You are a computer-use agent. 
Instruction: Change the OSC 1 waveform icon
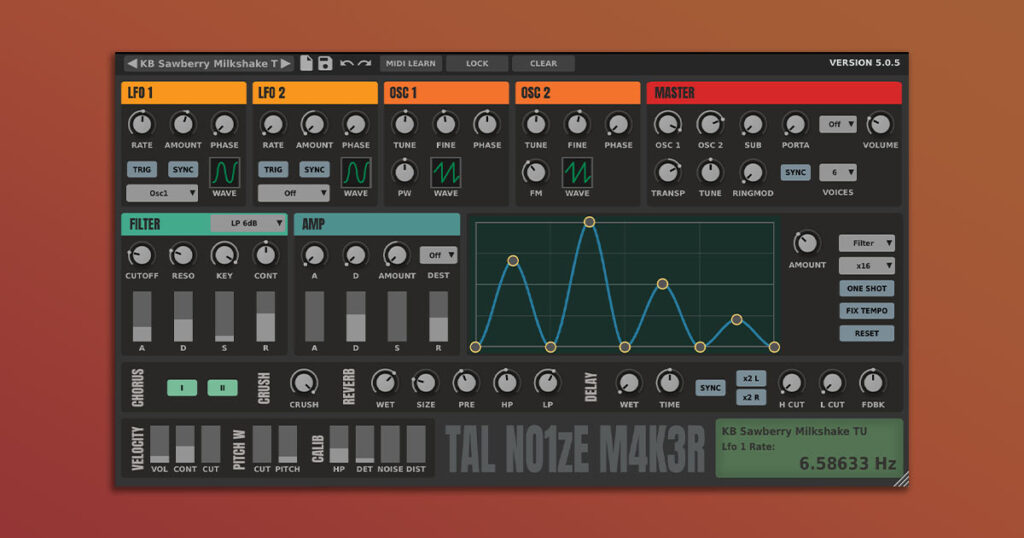click(445, 173)
